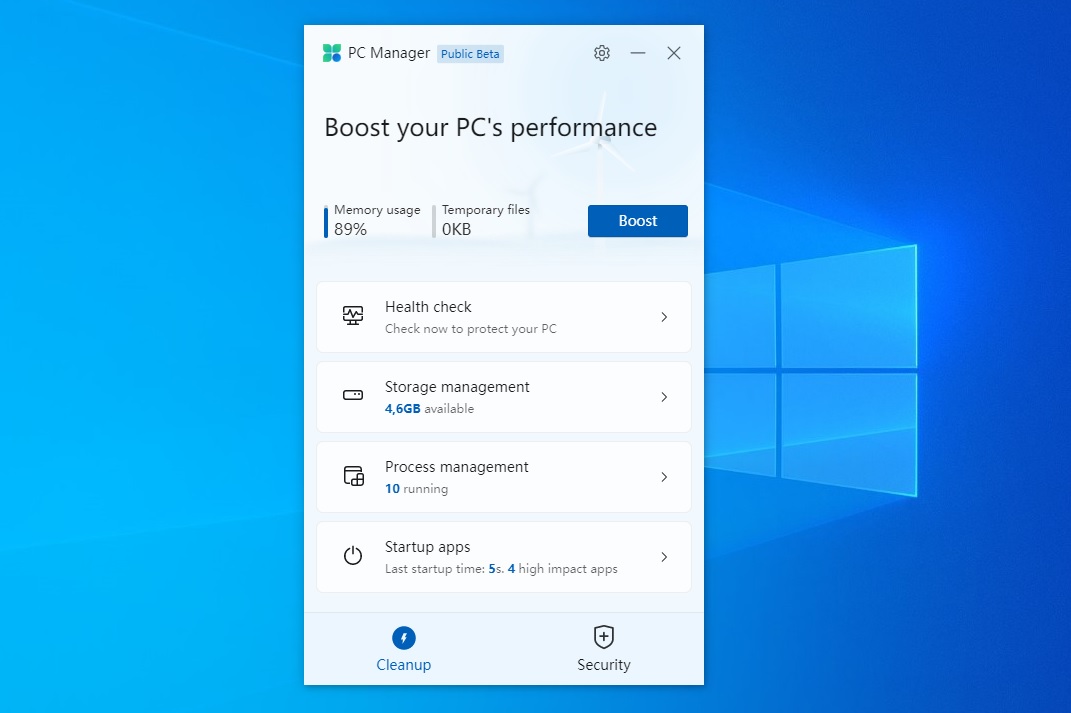Screen dimensions: 1071x713
Task: Click the 'Boost your PC's performance' heading
Action: pos(490,128)
